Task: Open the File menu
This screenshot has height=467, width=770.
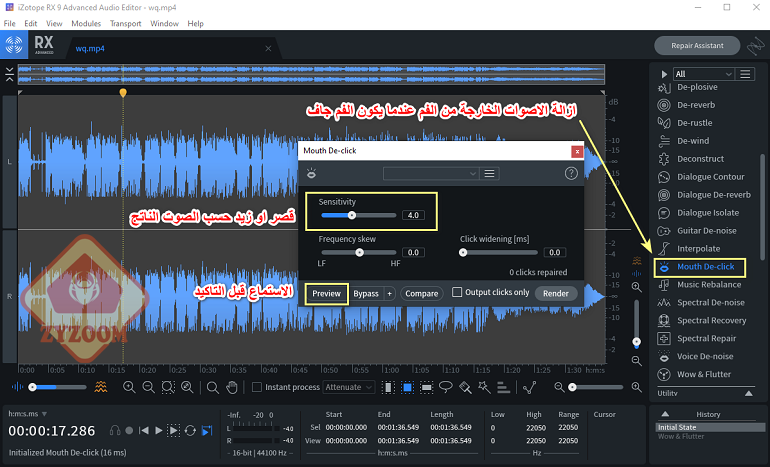Action: [9, 23]
